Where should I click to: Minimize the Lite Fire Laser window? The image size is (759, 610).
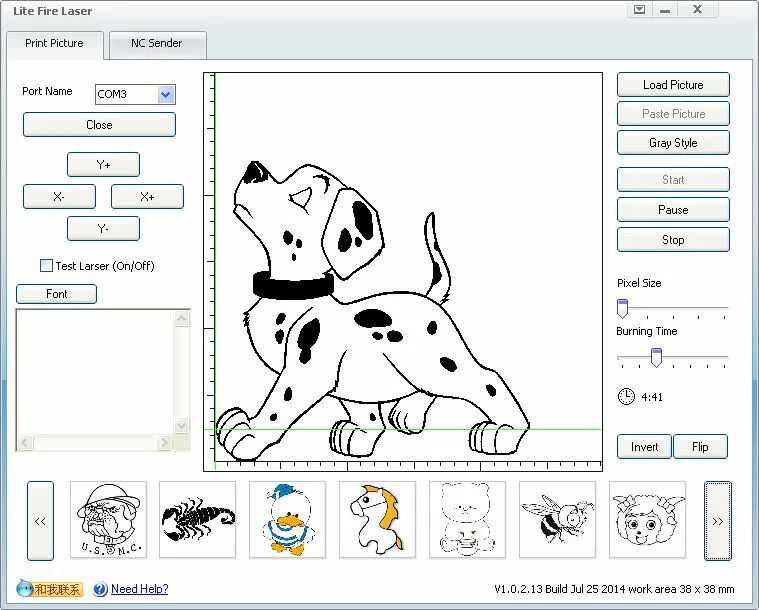click(x=665, y=10)
